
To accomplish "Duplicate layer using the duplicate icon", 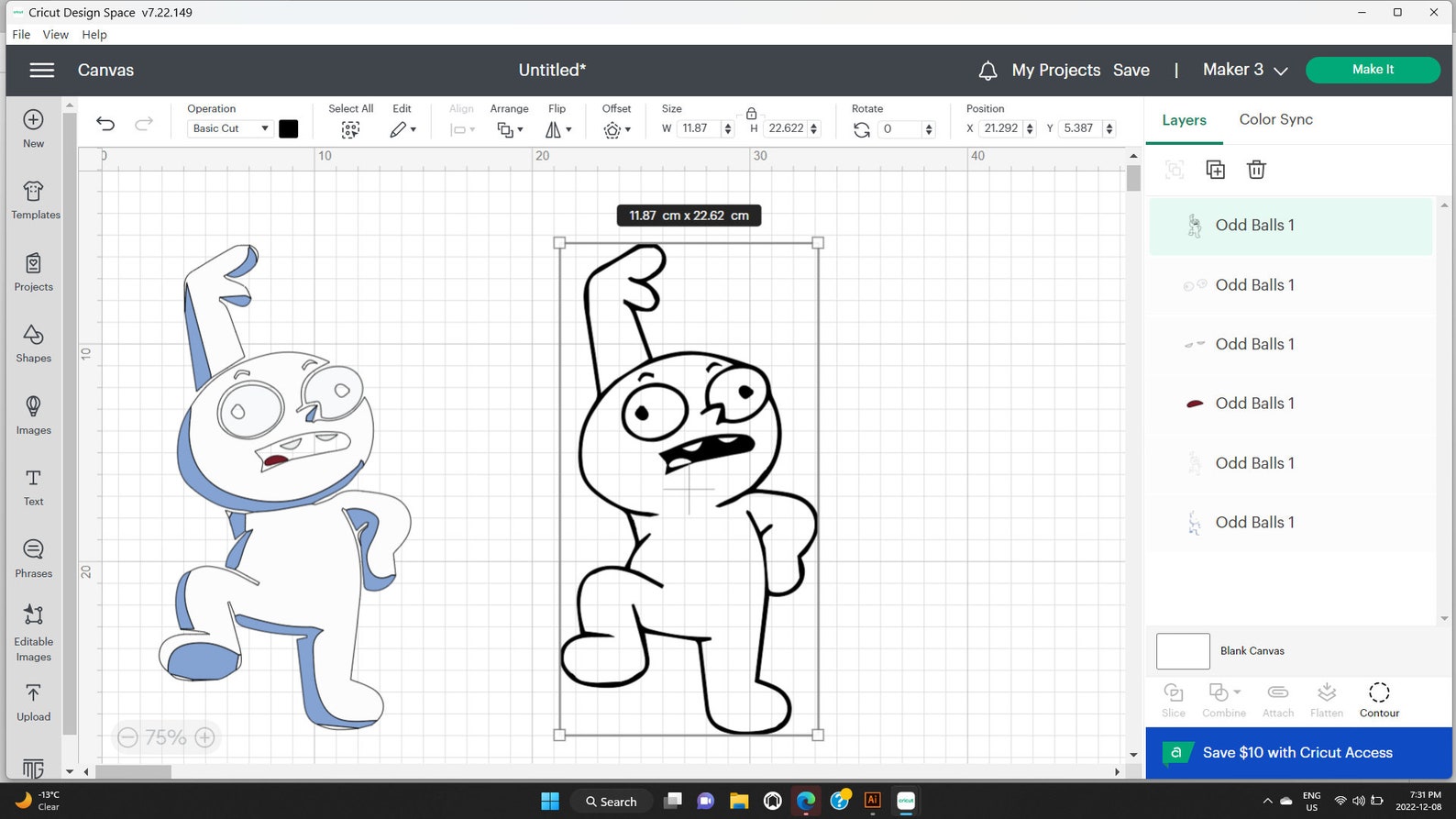I will pyautogui.click(x=1215, y=170).
